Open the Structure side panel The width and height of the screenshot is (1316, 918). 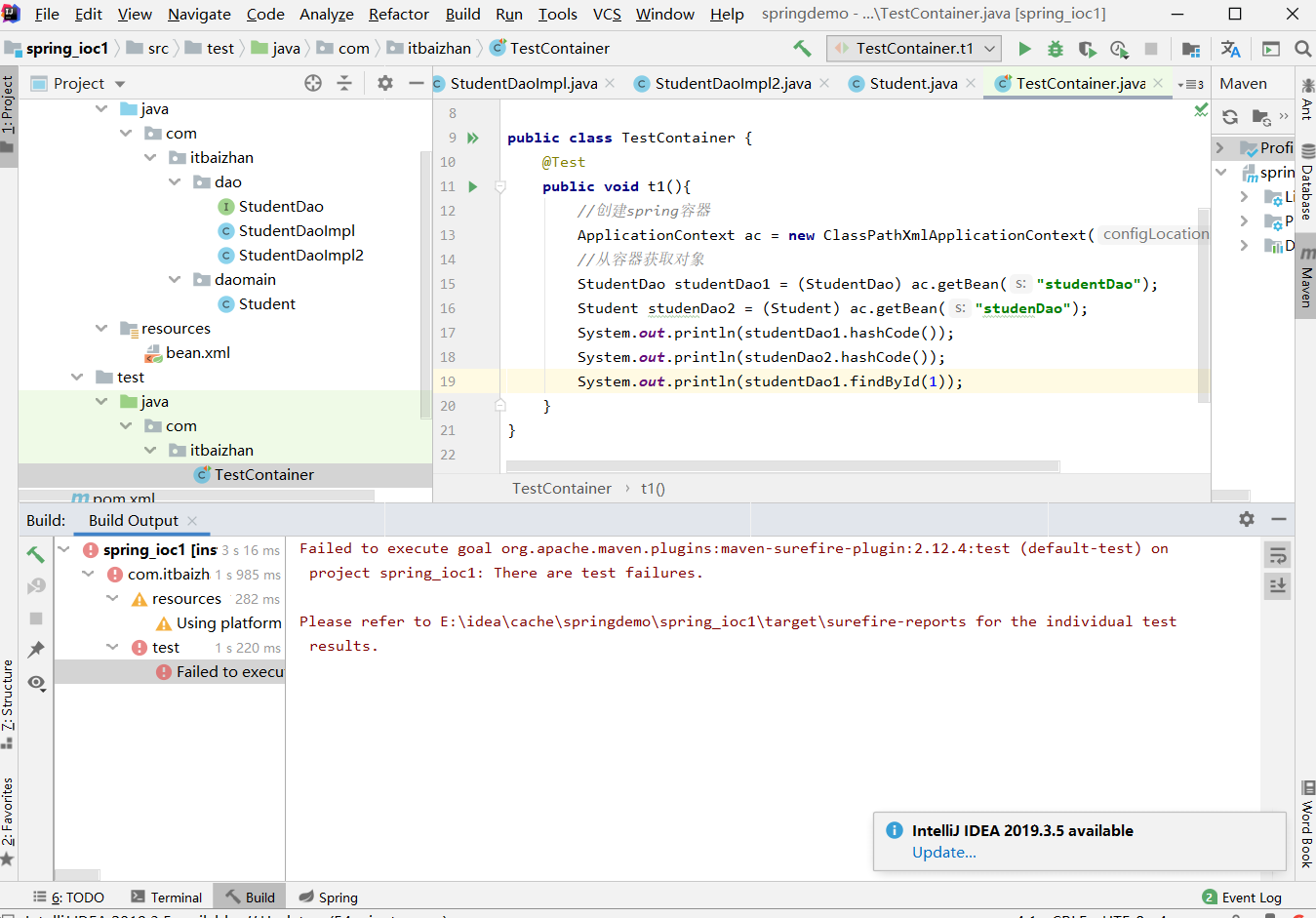(x=8, y=704)
